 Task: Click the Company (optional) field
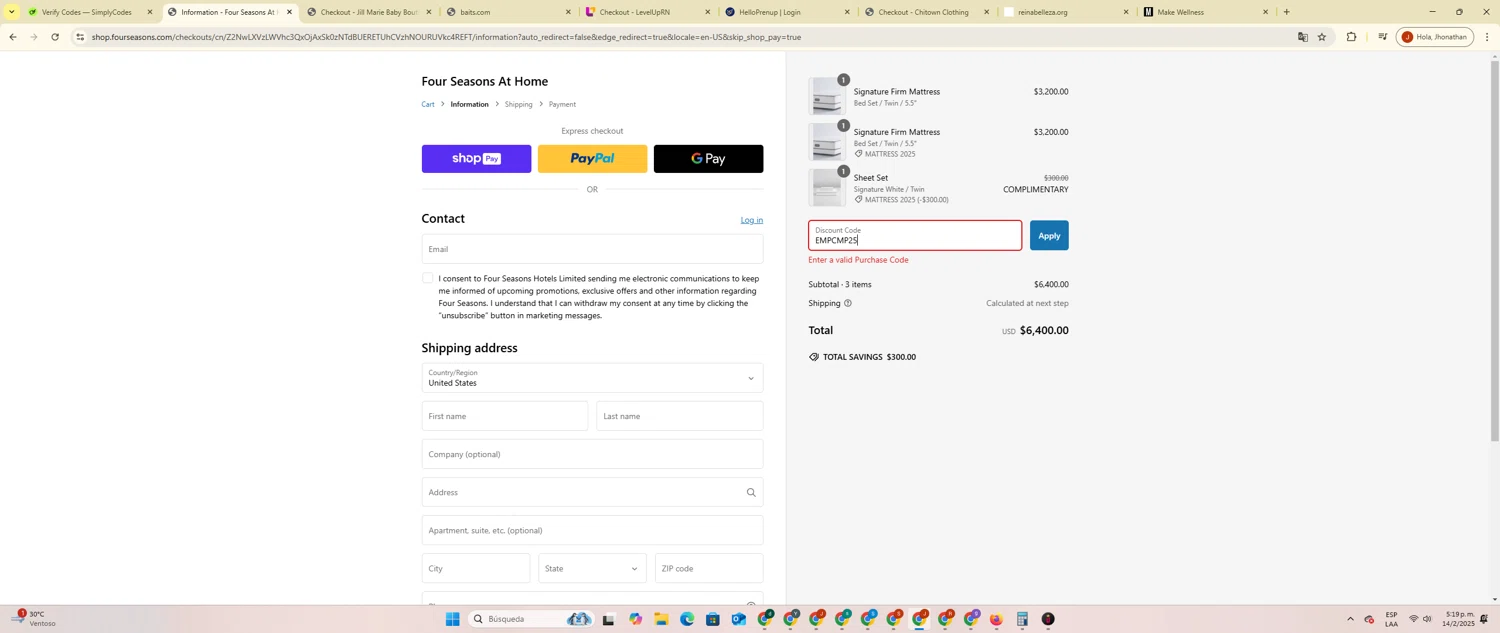point(592,454)
